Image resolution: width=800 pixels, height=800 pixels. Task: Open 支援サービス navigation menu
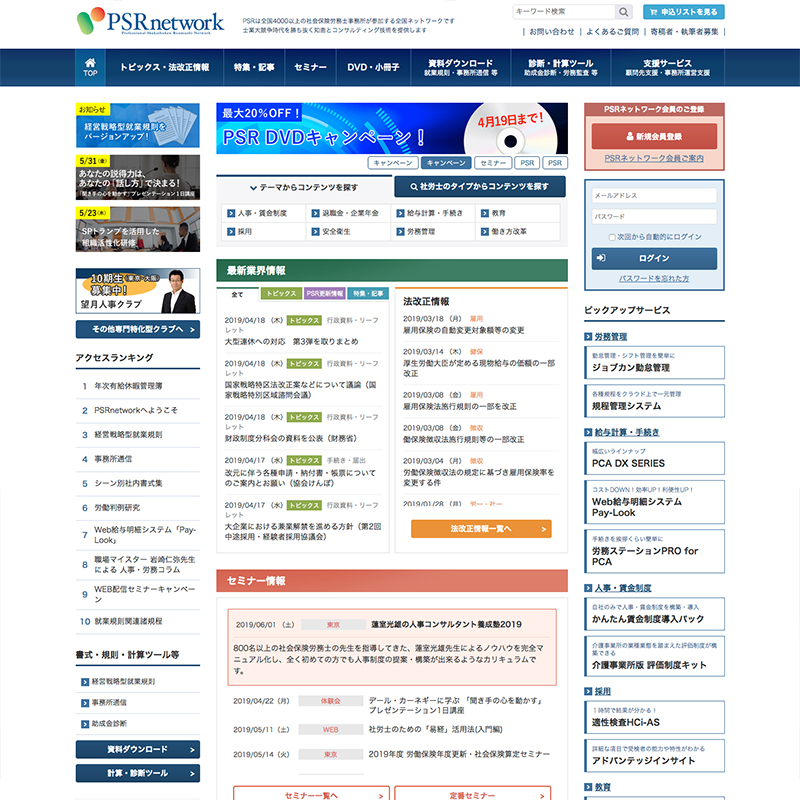(x=667, y=67)
